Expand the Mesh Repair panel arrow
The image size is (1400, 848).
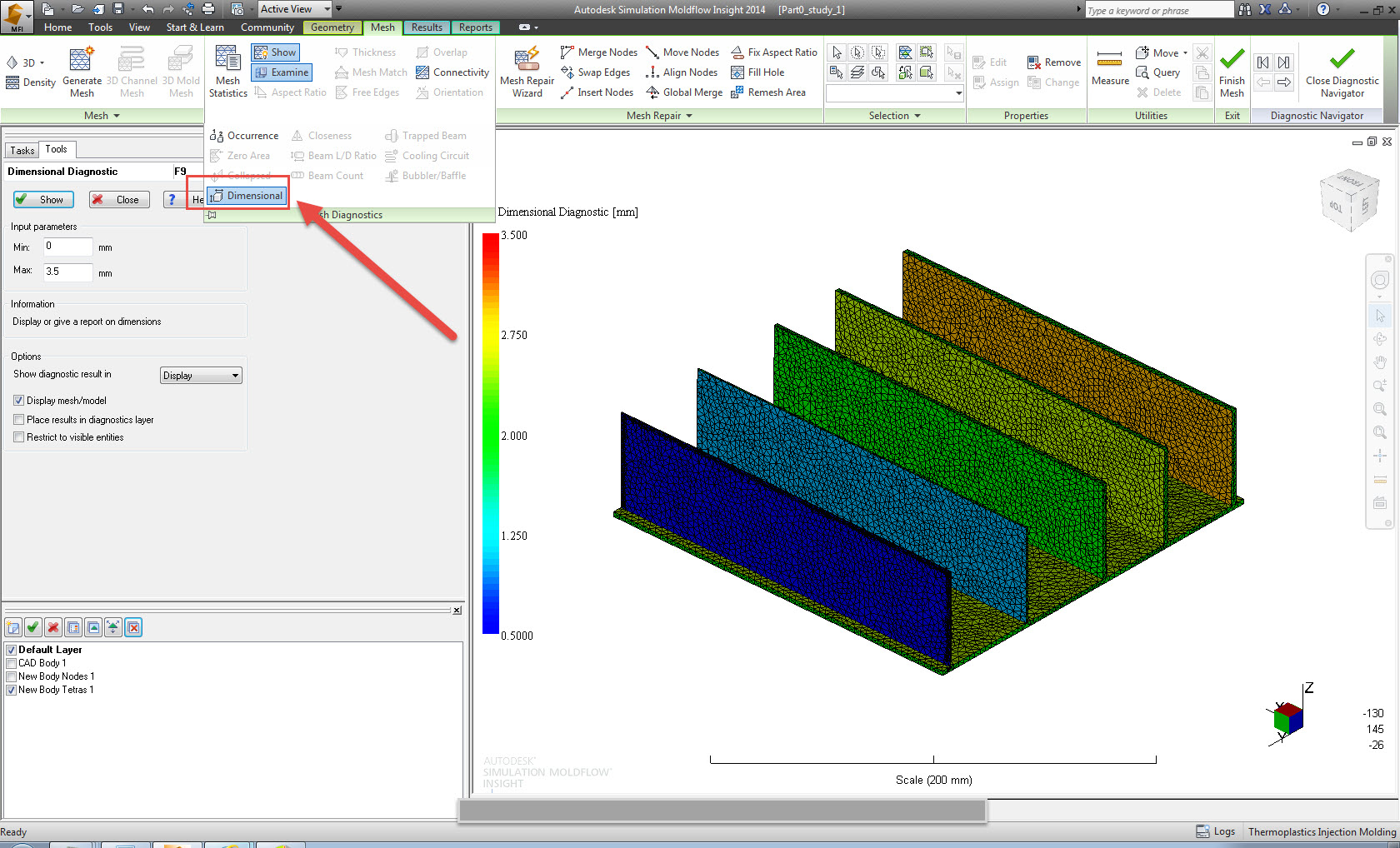(x=689, y=116)
